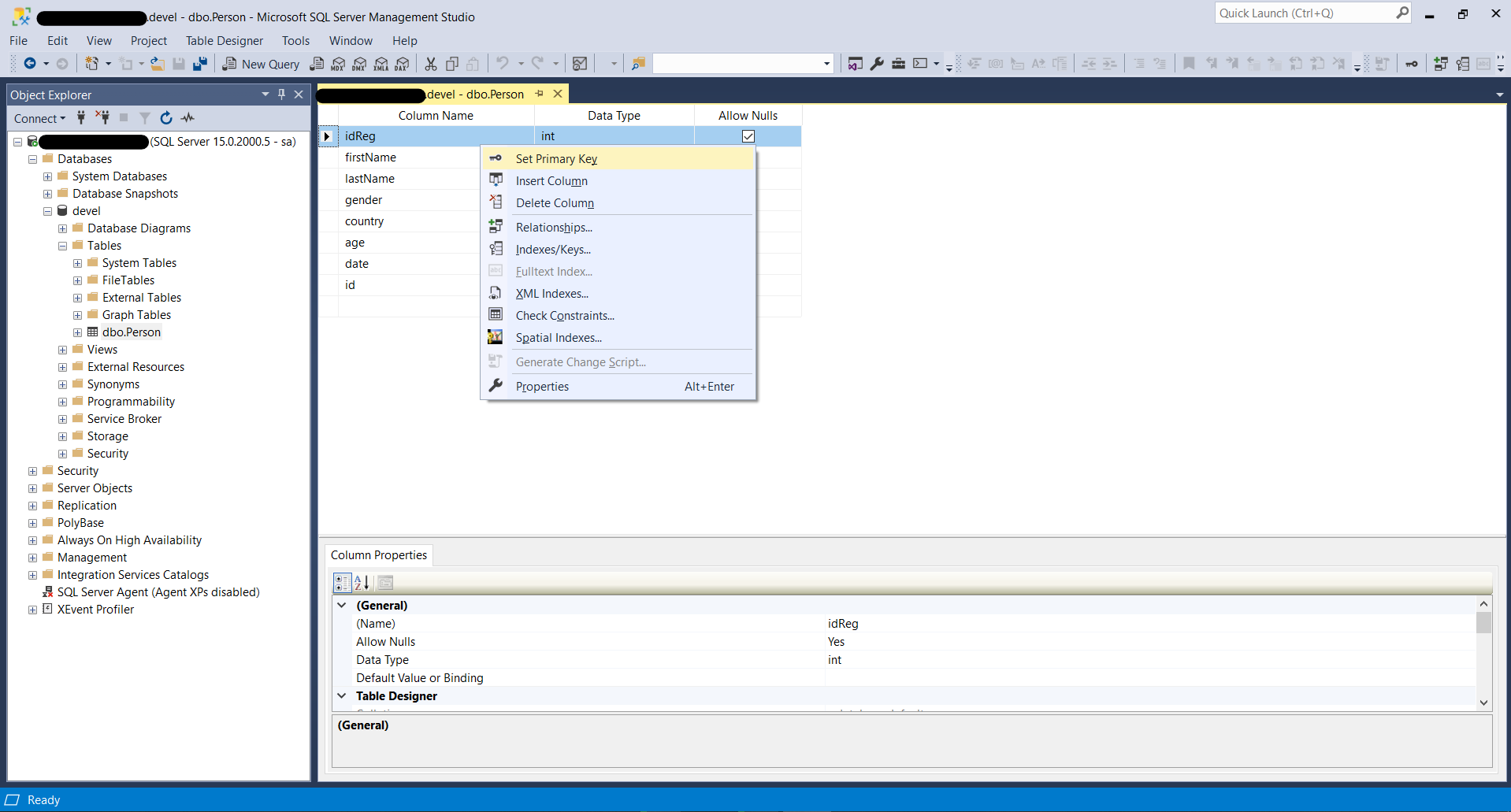Switch column properties to categorized view
Image resolution: width=1511 pixels, height=812 pixels.
point(342,583)
